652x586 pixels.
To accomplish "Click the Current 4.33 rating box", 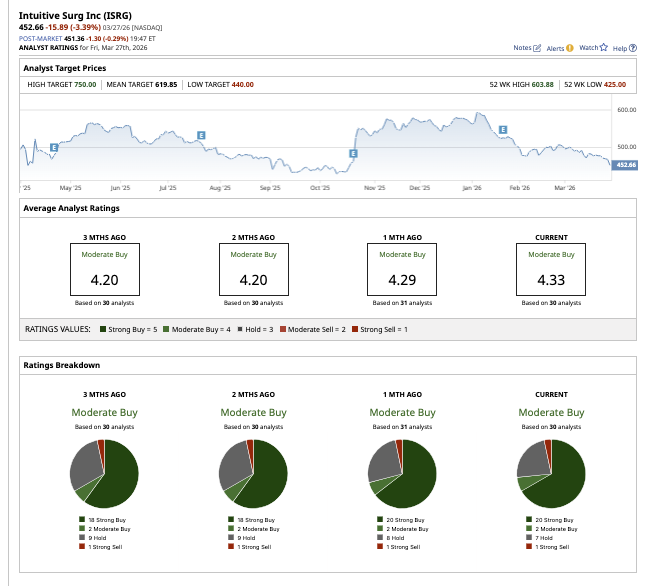I will coord(551,270).
